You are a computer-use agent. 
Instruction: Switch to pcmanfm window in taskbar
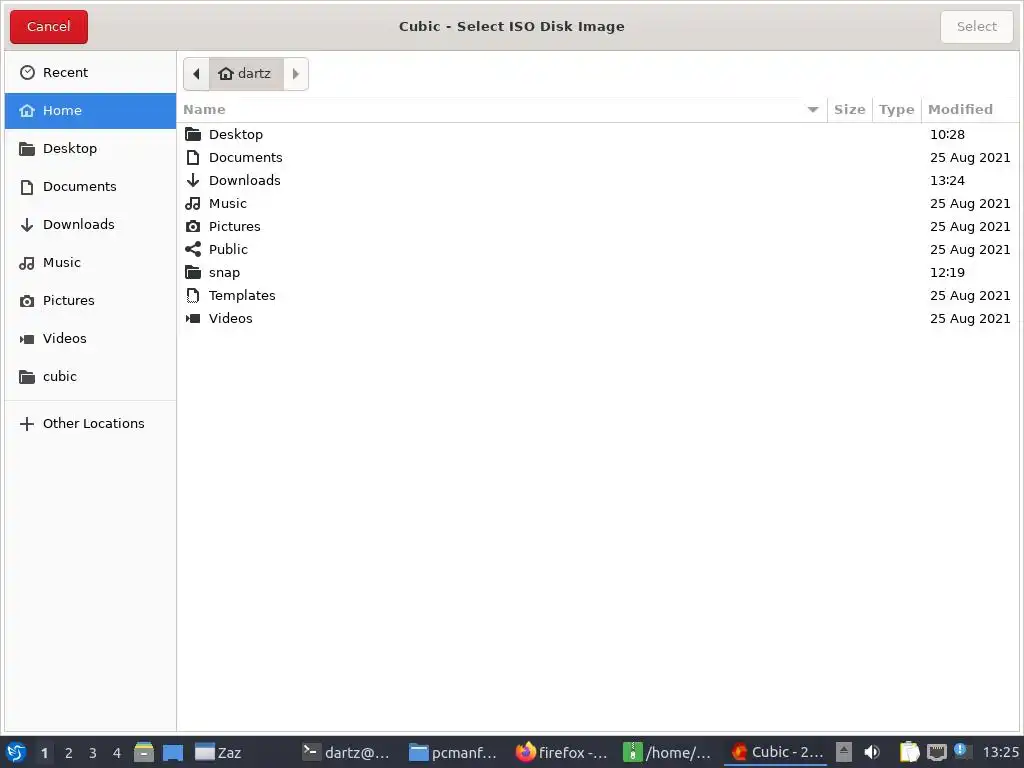point(453,752)
